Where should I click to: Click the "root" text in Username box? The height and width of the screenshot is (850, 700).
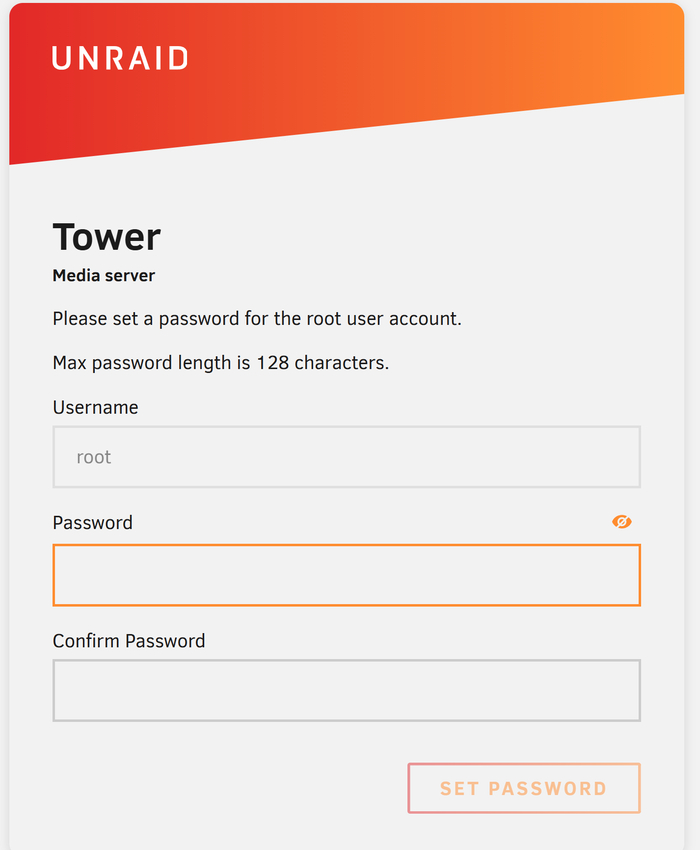tap(94, 457)
